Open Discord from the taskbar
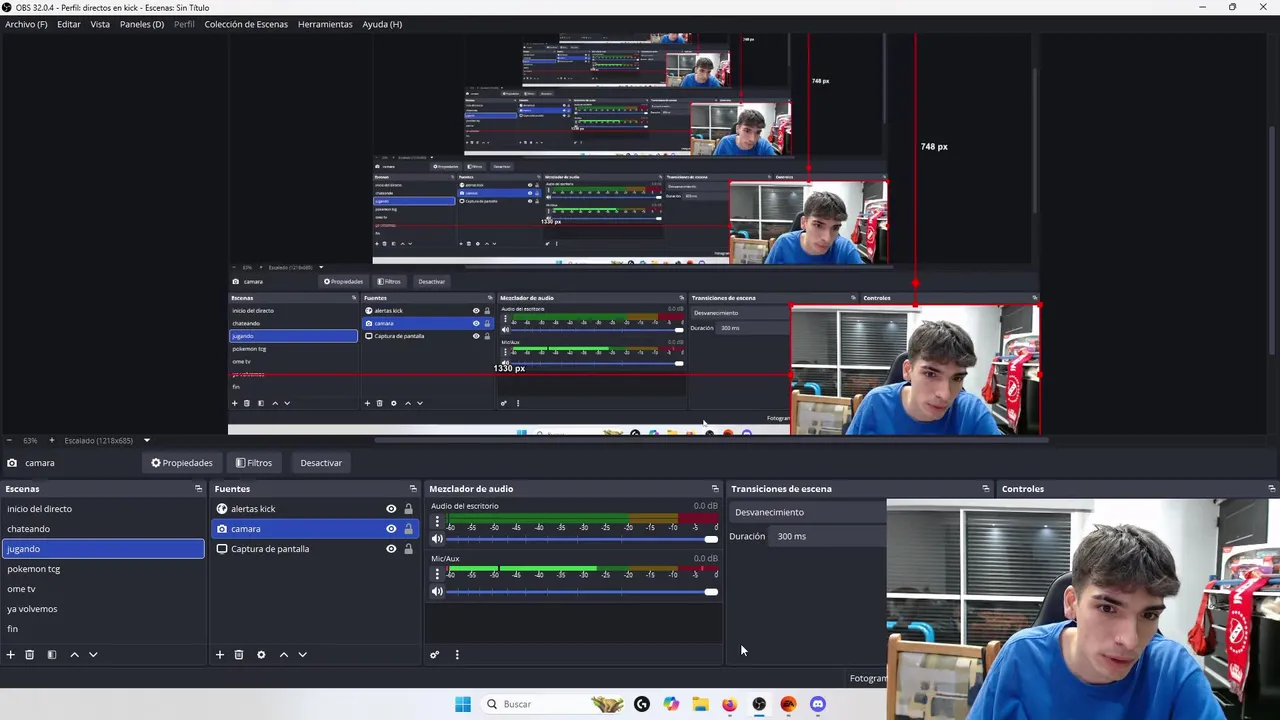The height and width of the screenshot is (720, 1280). [x=818, y=704]
